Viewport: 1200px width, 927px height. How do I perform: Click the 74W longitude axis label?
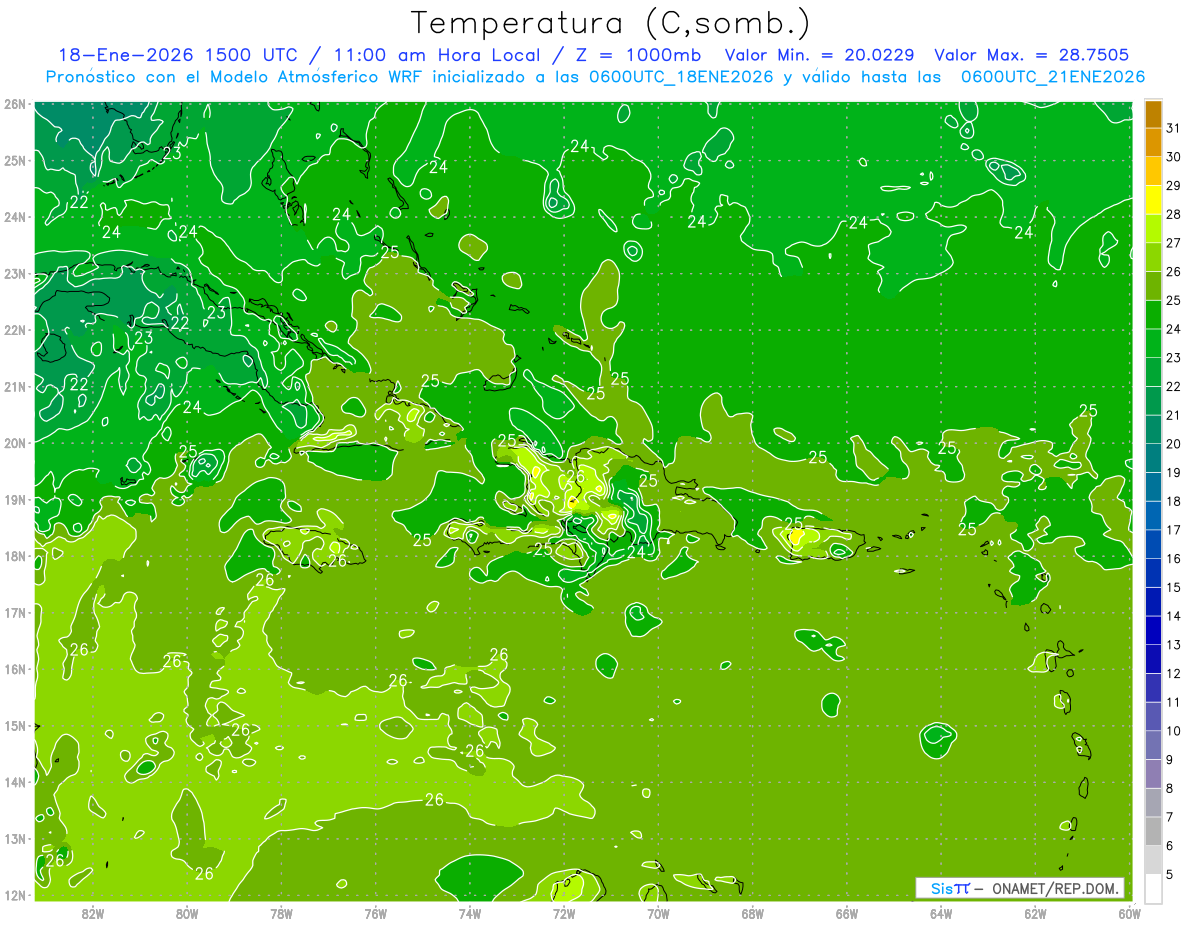click(x=470, y=913)
